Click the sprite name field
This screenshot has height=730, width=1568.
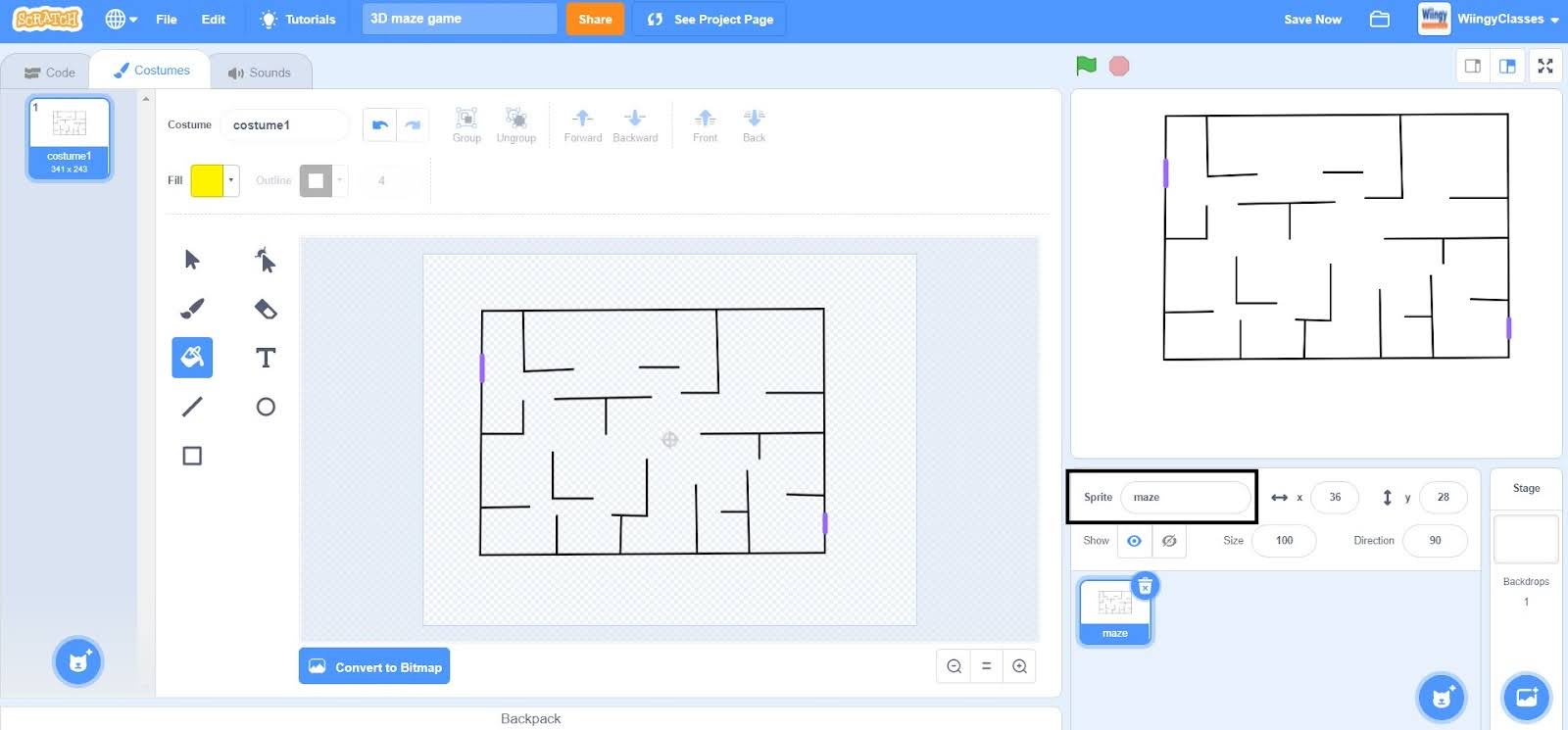1186,498
